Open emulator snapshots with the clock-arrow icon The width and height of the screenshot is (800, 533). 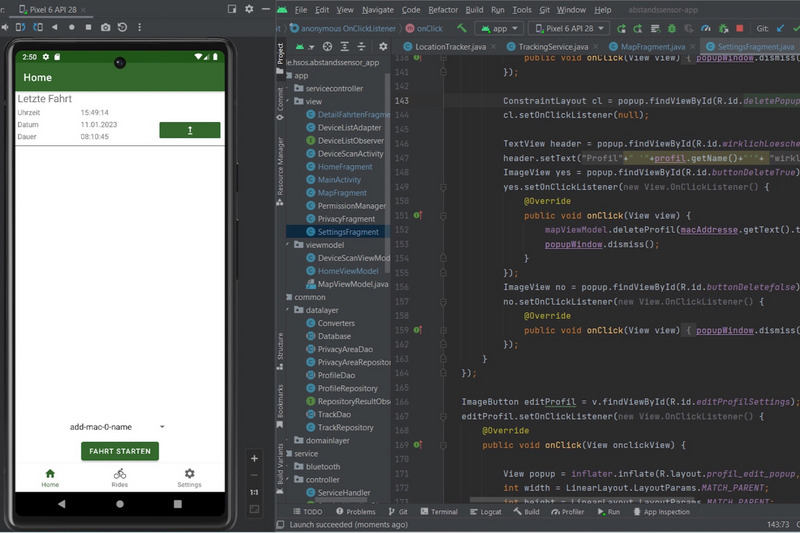[x=122, y=27]
